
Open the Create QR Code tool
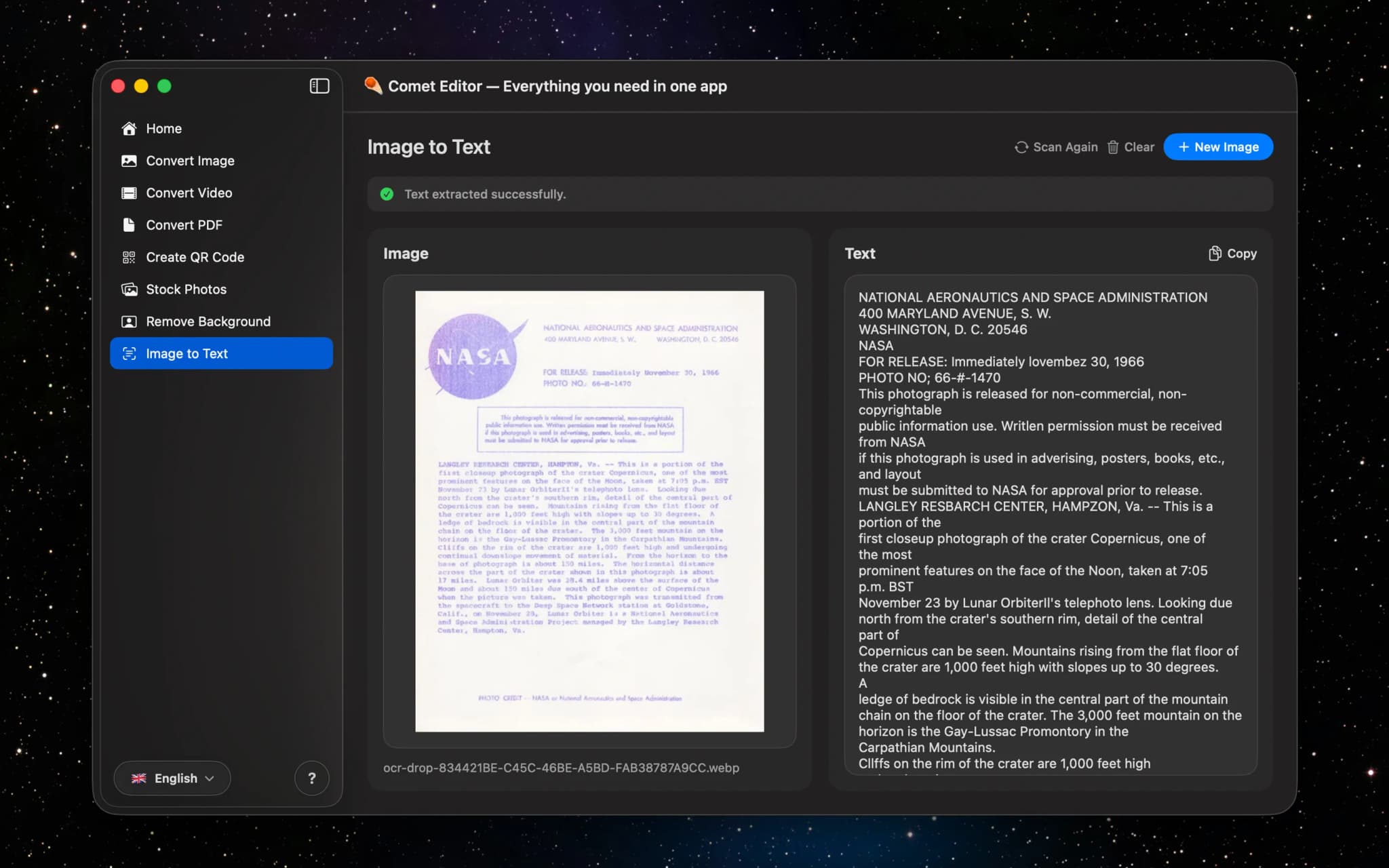(195, 257)
